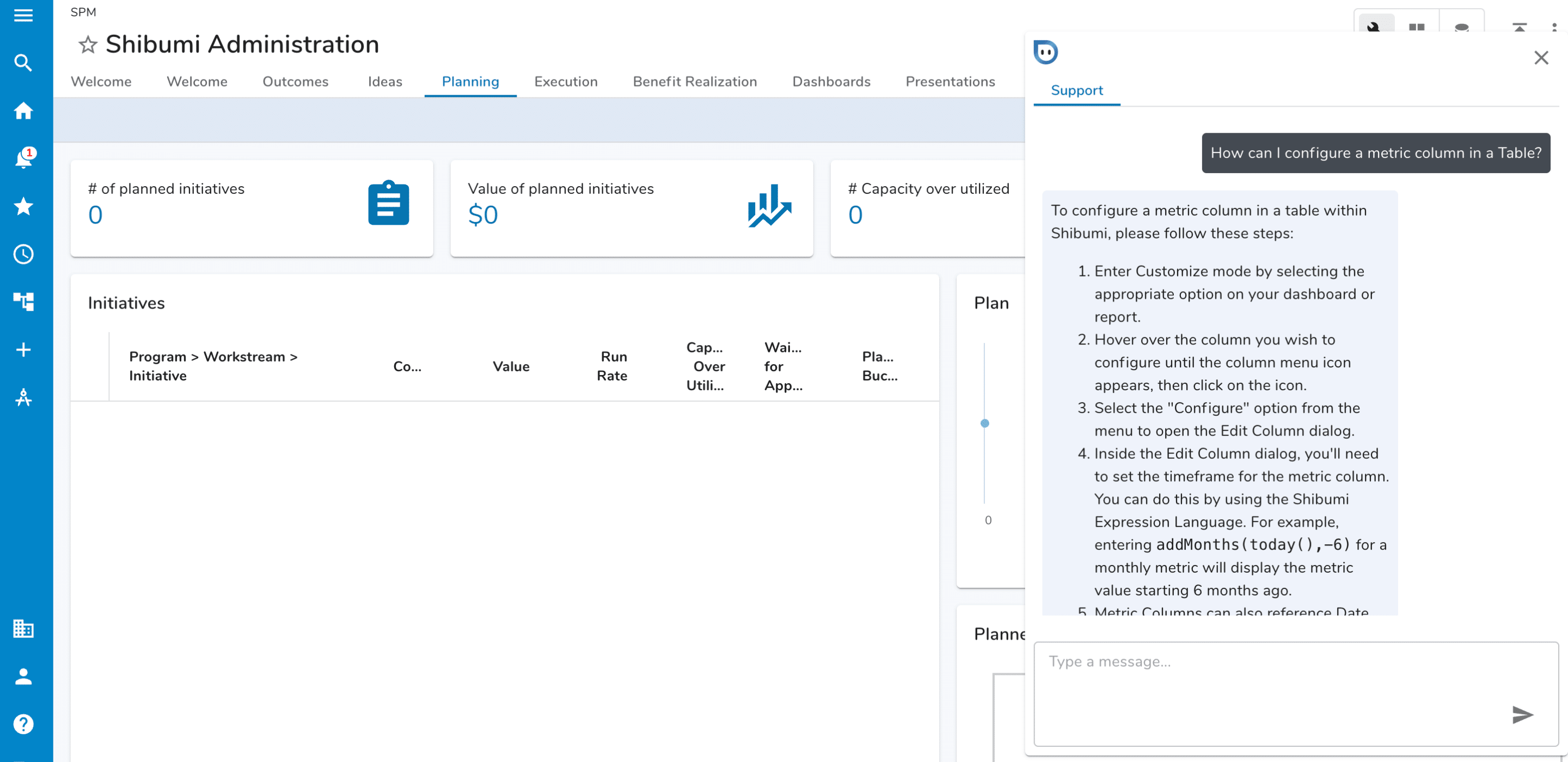Click the Plan chart slider handle dot

tap(984, 423)
